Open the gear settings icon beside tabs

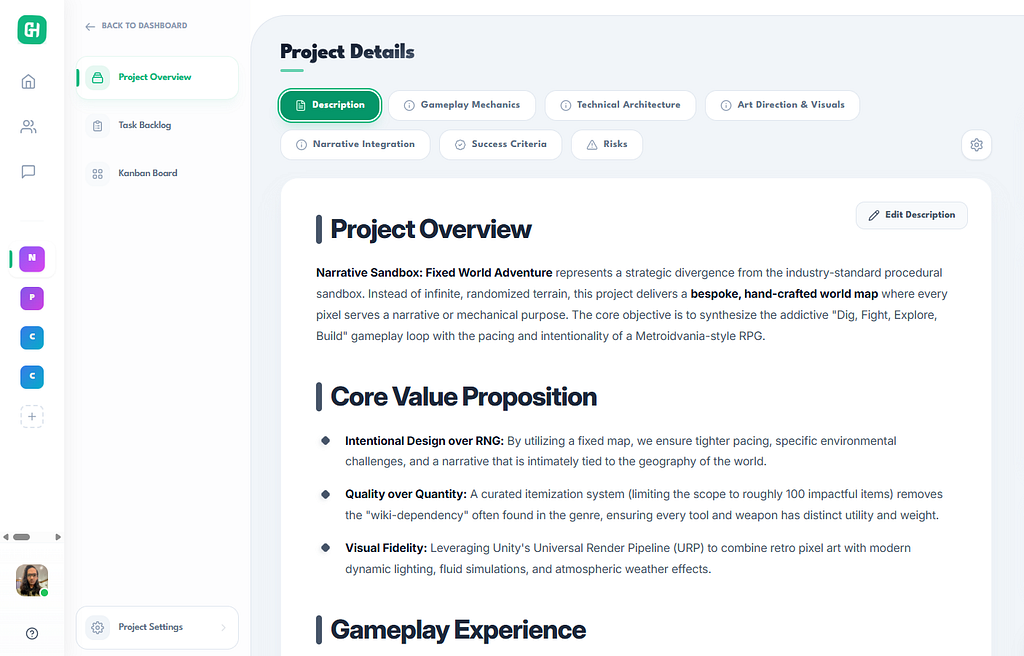976,144
